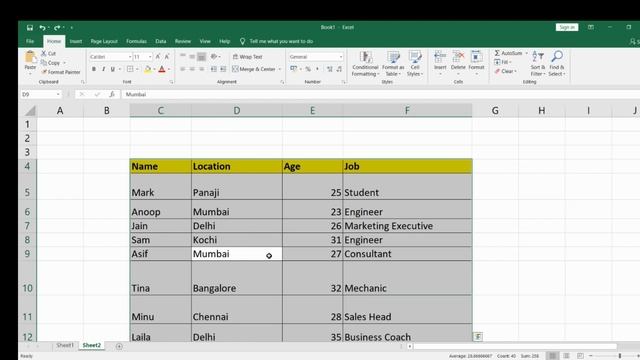Increase the font size
The width and height of the screenshot is (640, 360).
point(158,57)
